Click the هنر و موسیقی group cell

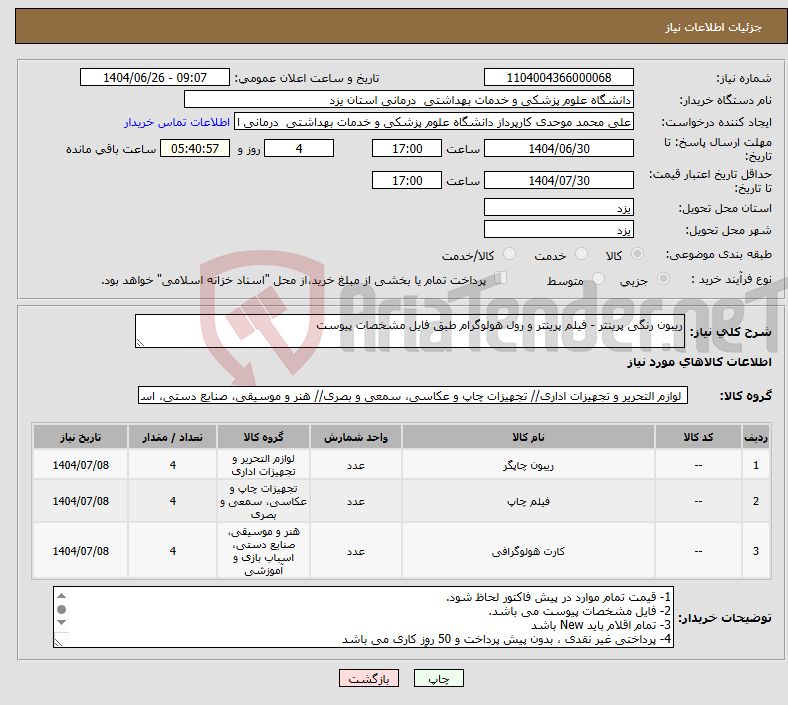[x=263, y=551]
